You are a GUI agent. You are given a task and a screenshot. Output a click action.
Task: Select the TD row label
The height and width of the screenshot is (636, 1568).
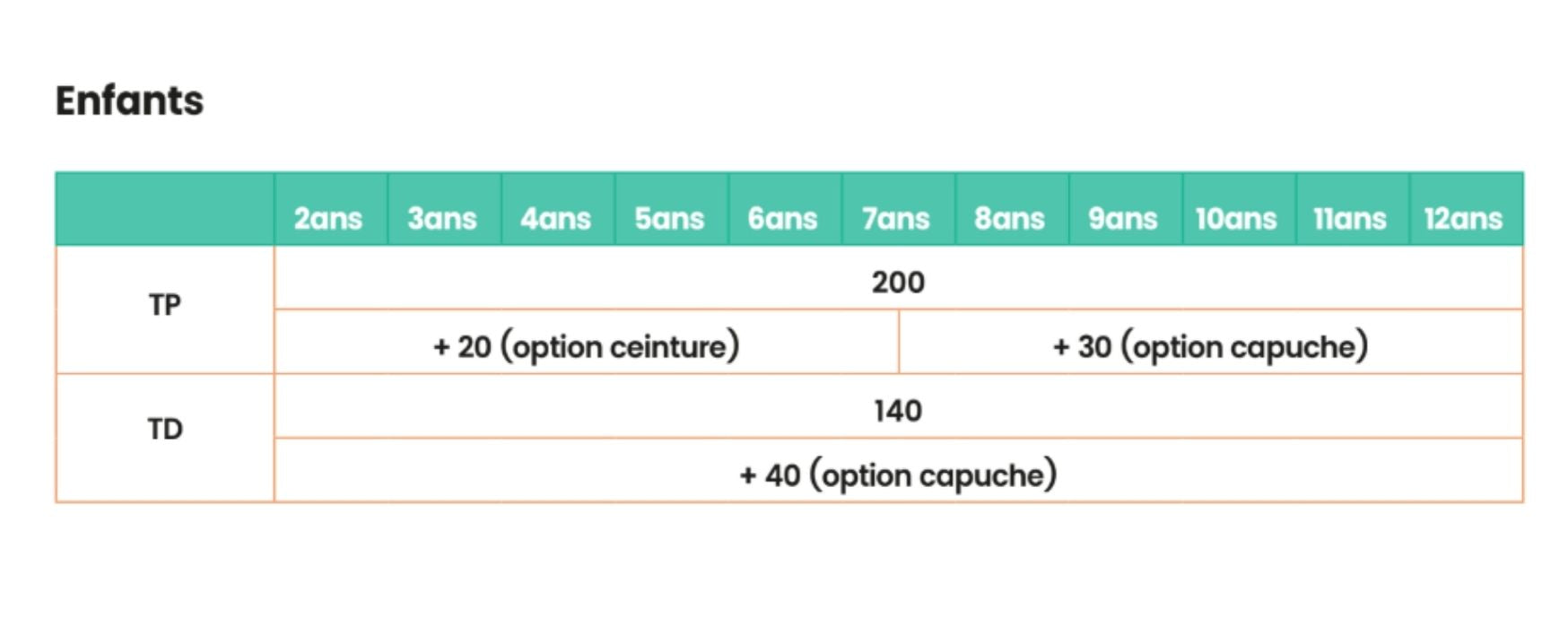[165, 430]
